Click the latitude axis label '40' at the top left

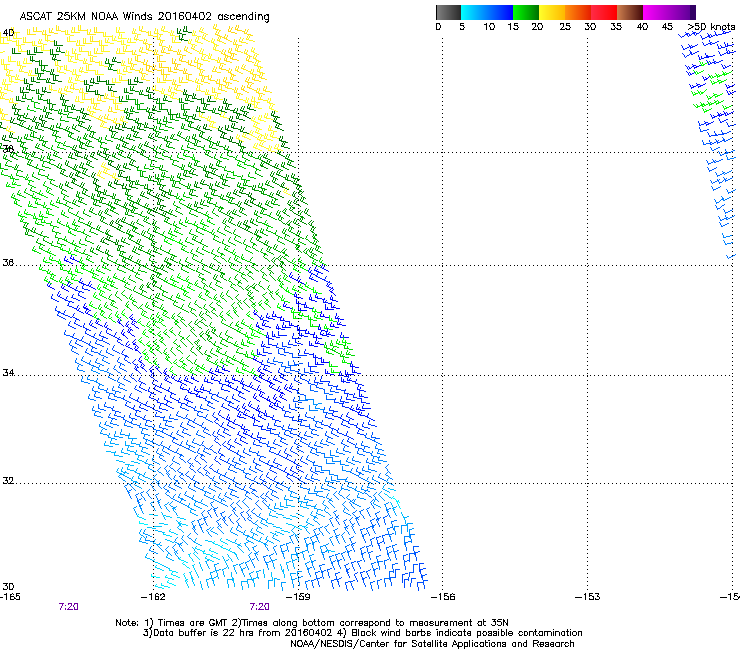click(8, 33)
